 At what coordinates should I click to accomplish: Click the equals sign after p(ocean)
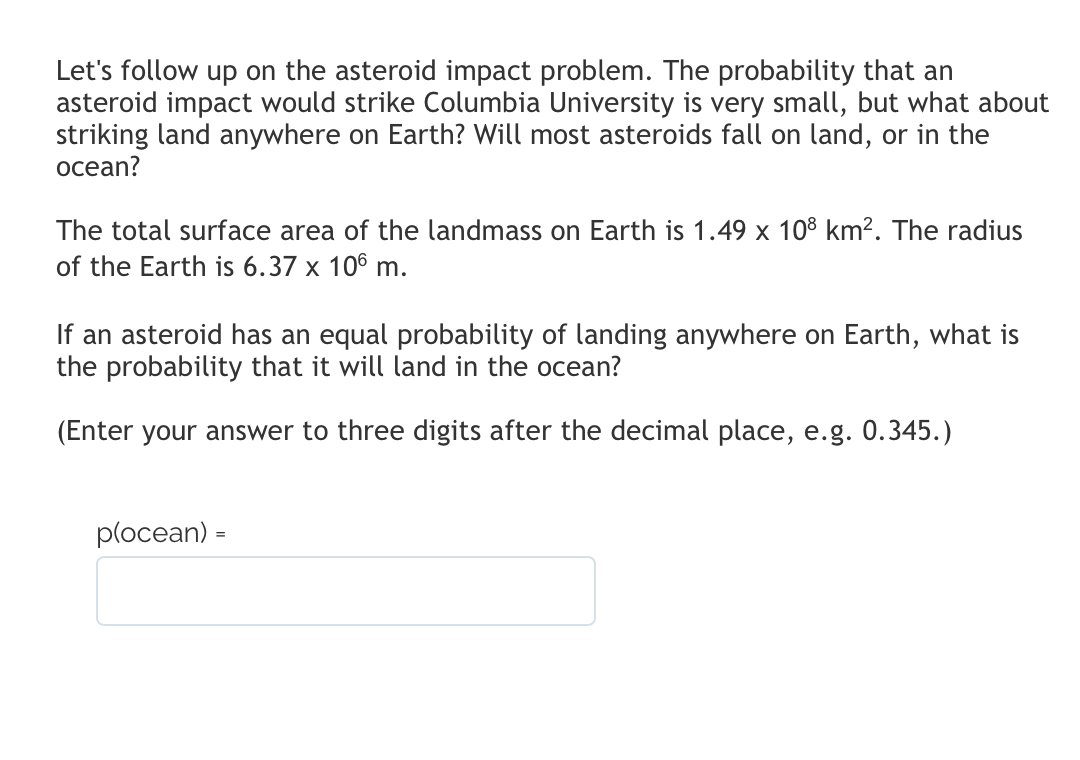click(221, 534)
